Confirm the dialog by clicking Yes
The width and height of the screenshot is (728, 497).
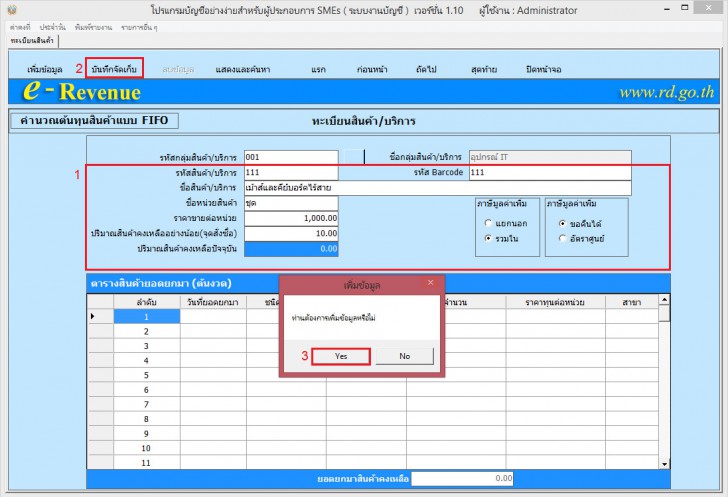pos(341,356)
